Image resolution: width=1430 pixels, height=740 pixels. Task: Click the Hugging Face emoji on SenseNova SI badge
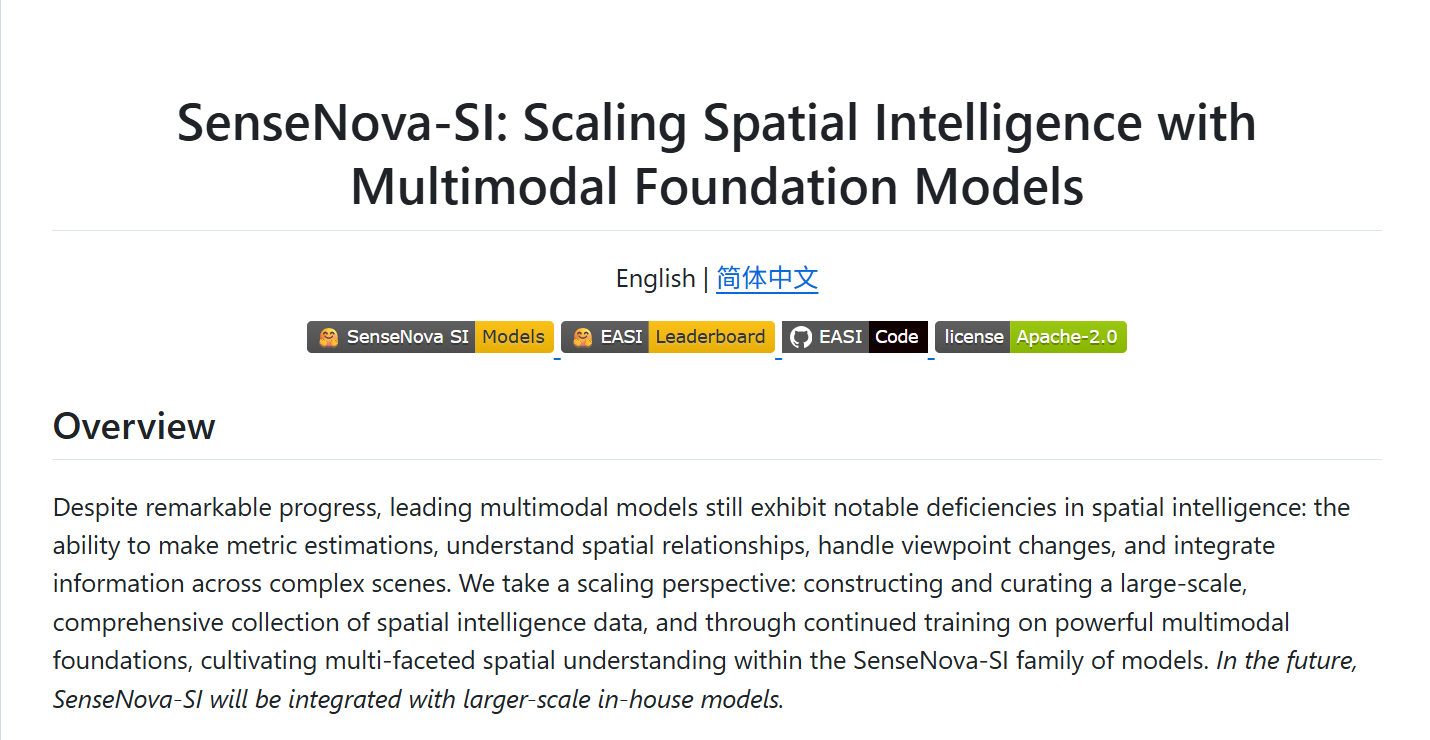[x=328, y=337]
